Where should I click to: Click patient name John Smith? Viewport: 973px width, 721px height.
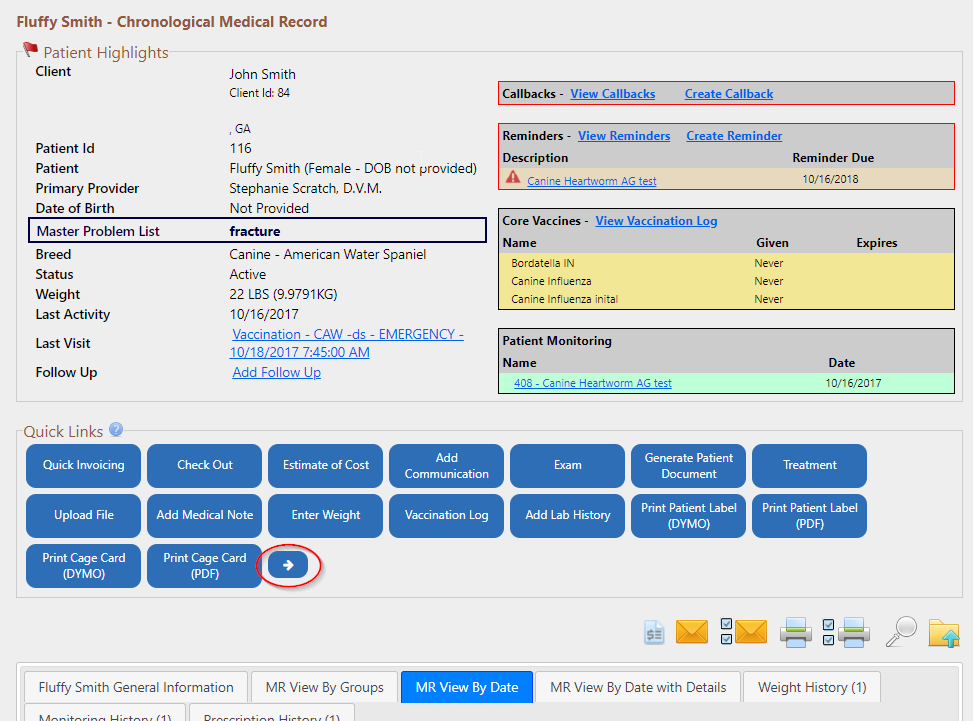tap(262, 74)
